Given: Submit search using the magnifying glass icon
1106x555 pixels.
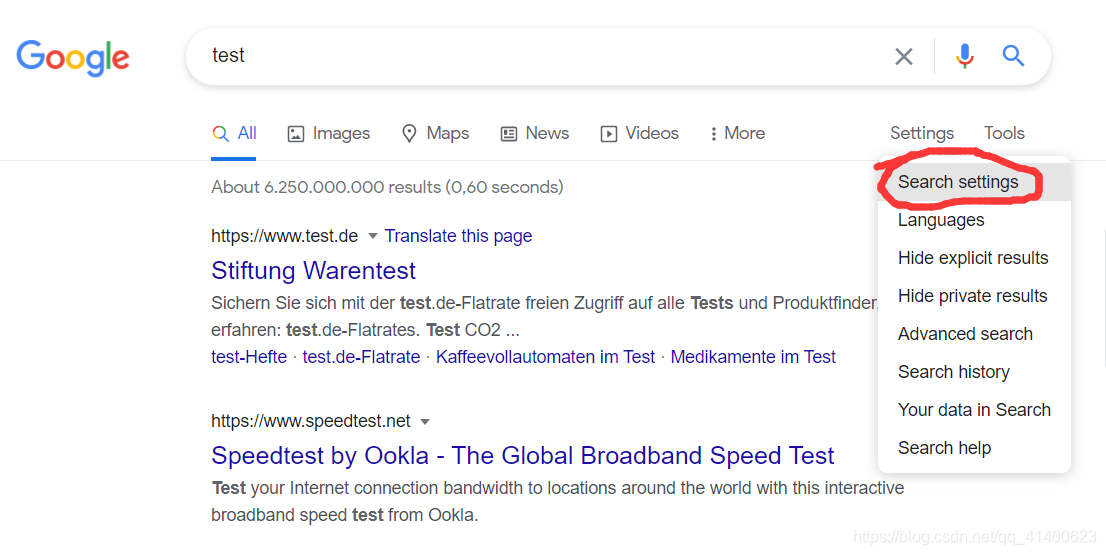Looking at the screenshot, I should coord(1013,56).
